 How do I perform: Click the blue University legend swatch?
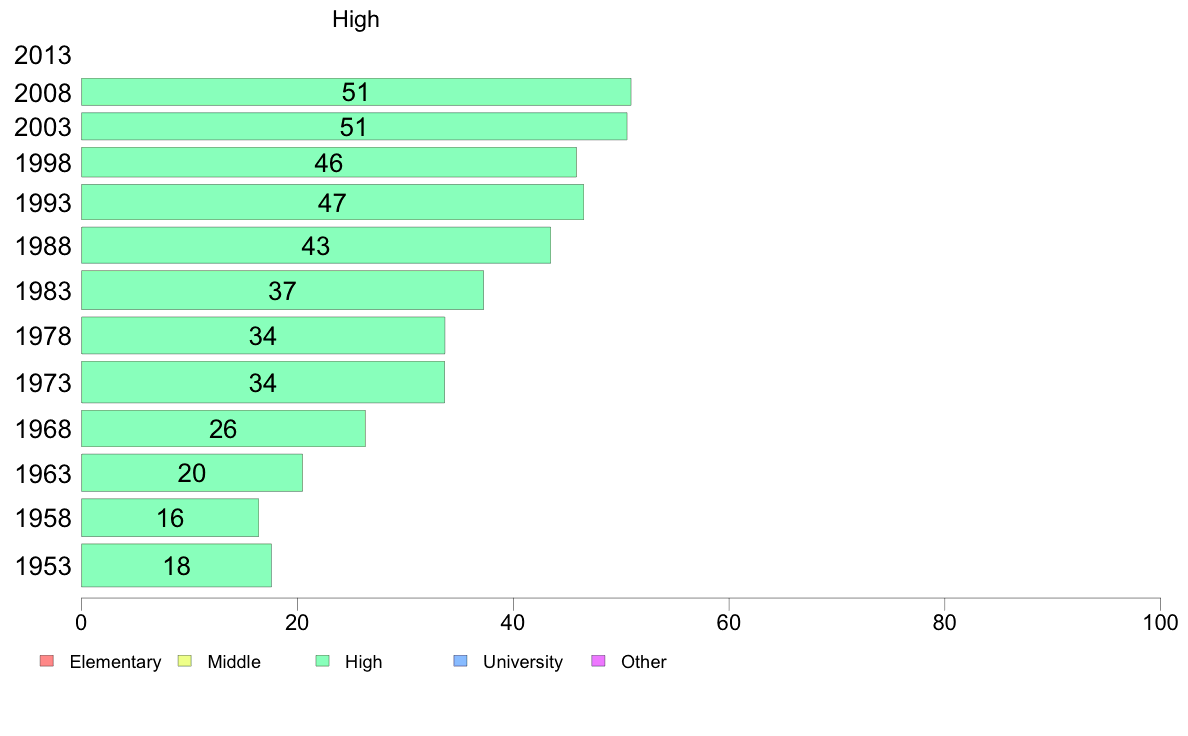click(461, 661)
